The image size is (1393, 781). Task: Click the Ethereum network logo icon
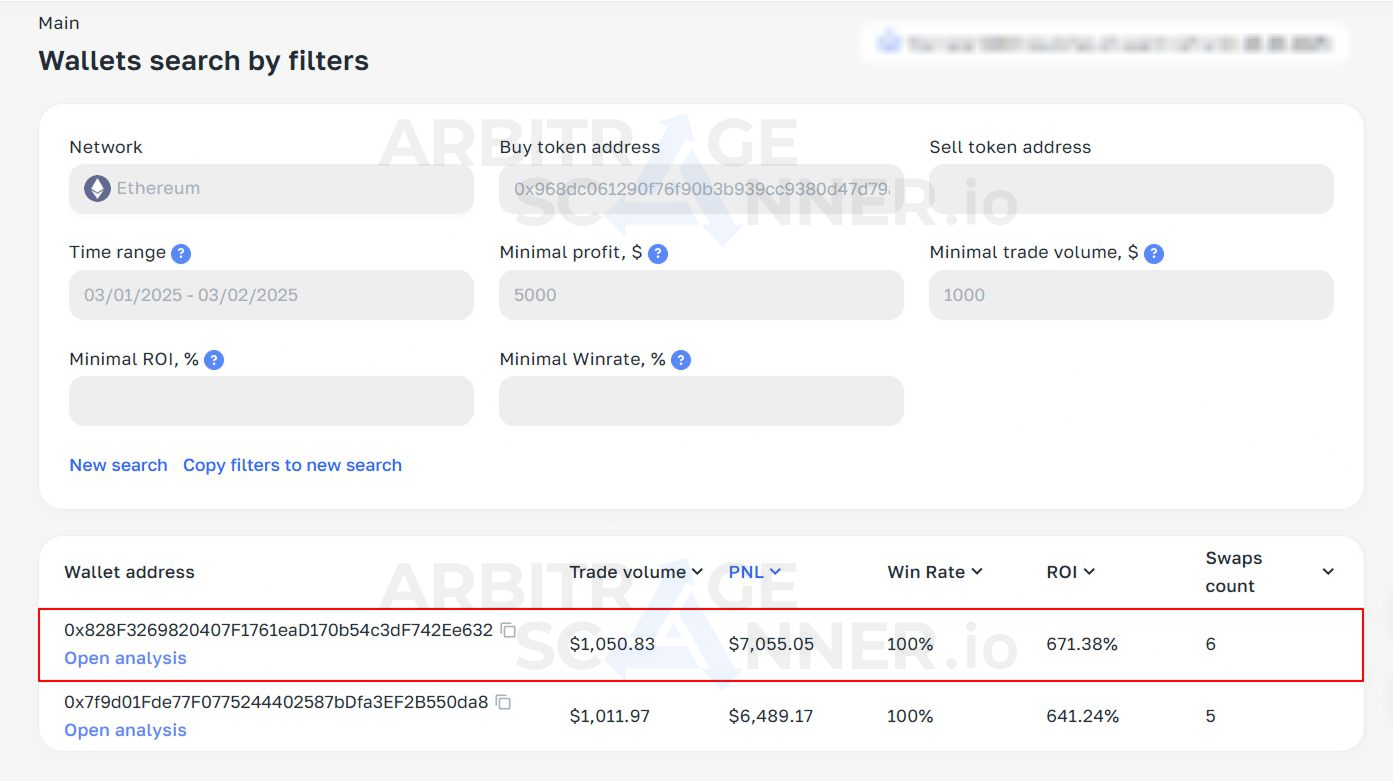click(97, 188)
